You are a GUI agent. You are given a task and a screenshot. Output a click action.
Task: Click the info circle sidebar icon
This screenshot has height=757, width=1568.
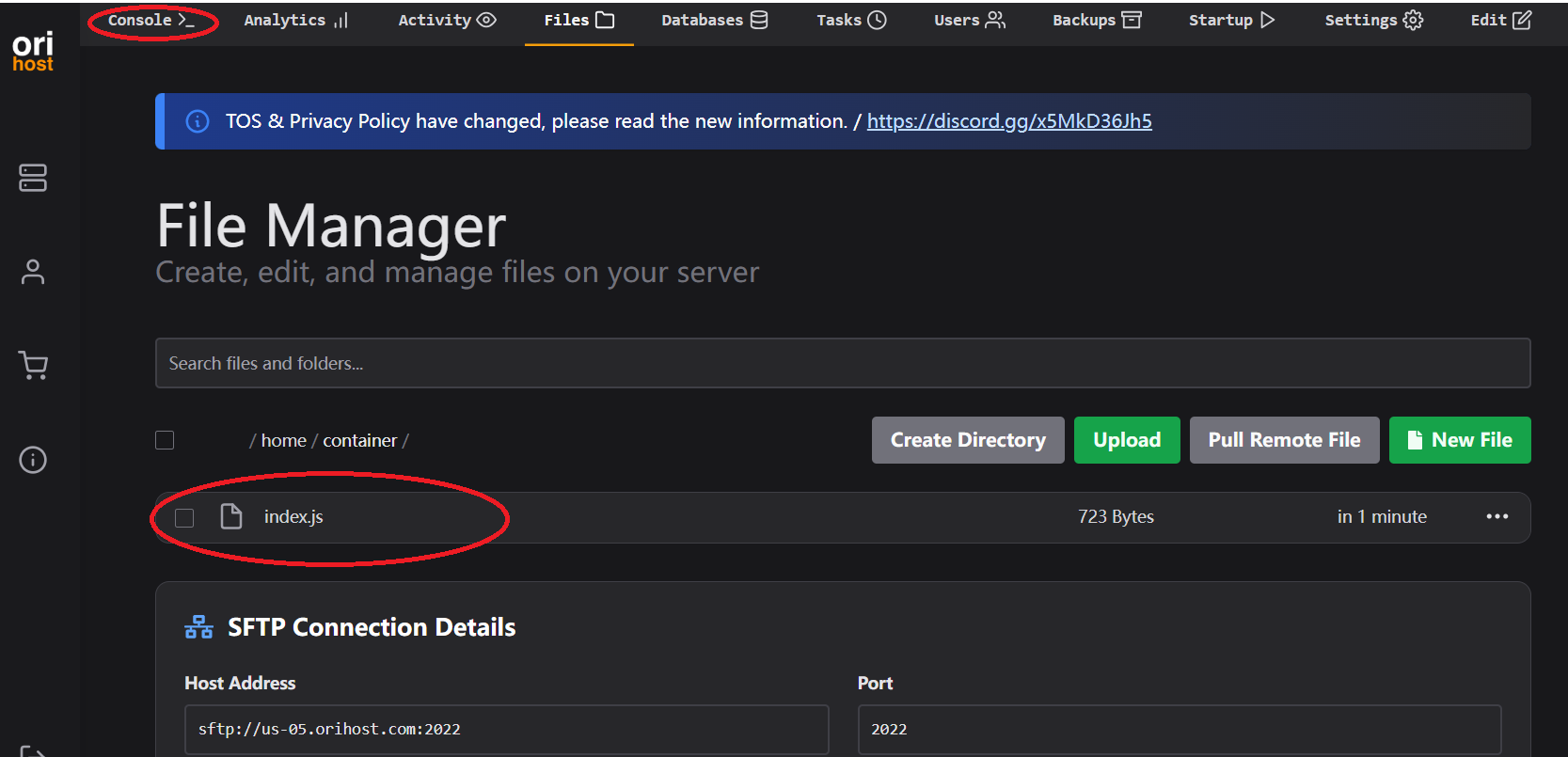point(33,460)
